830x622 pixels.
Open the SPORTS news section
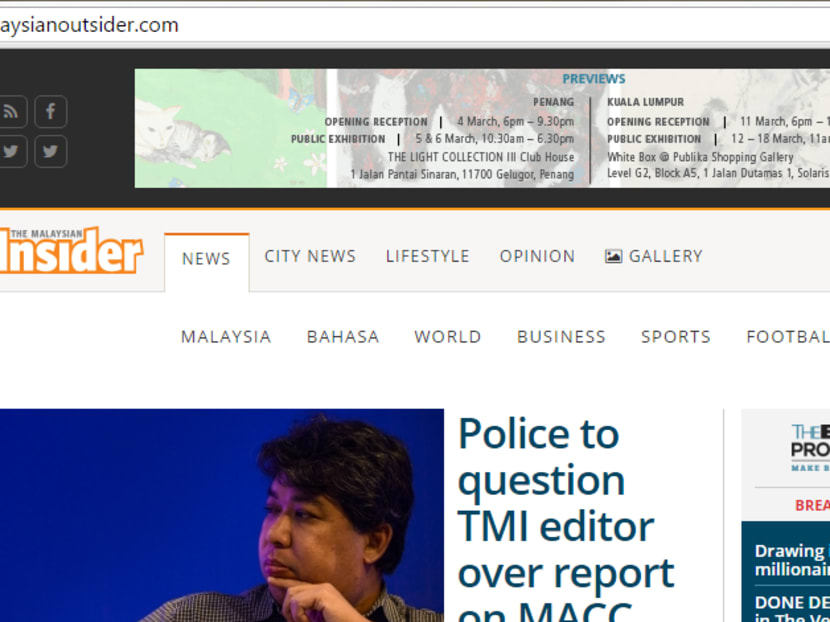(x=676, y=337)
